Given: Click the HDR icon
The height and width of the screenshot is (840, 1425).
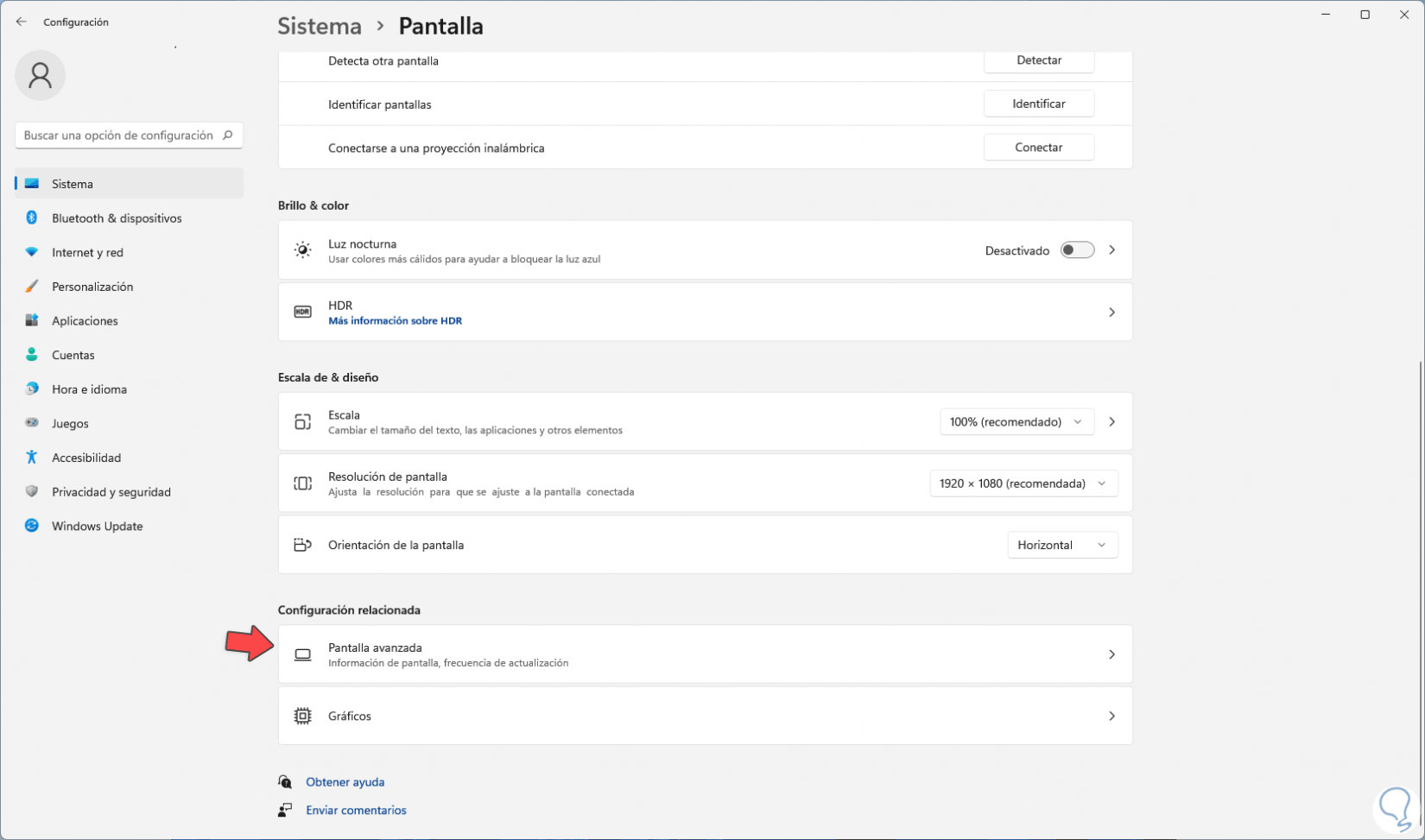Looking at the screenshot, I should 302,312.
